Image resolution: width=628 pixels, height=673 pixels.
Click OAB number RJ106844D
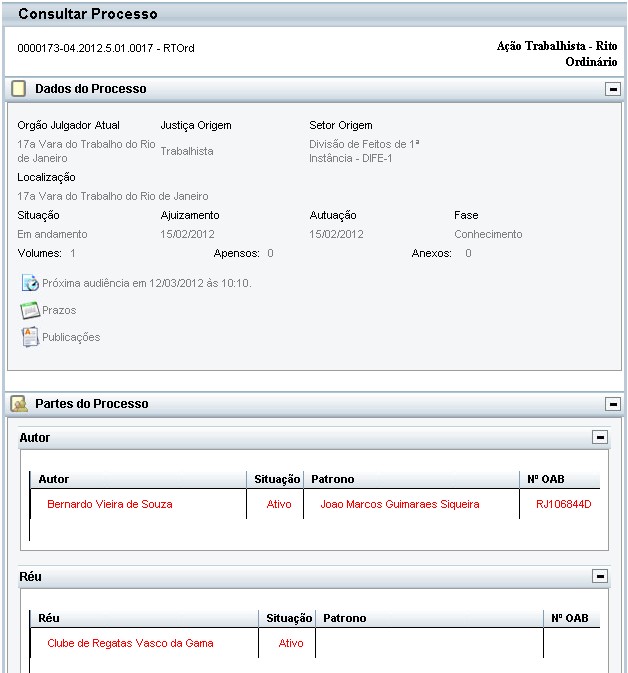[x=564, y=504]
